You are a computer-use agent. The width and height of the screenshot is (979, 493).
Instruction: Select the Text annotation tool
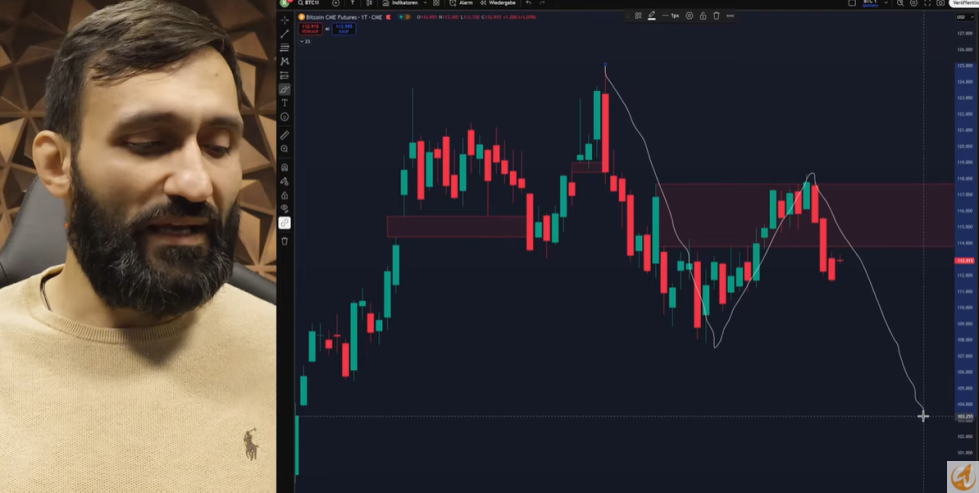[x=285, y=102]
